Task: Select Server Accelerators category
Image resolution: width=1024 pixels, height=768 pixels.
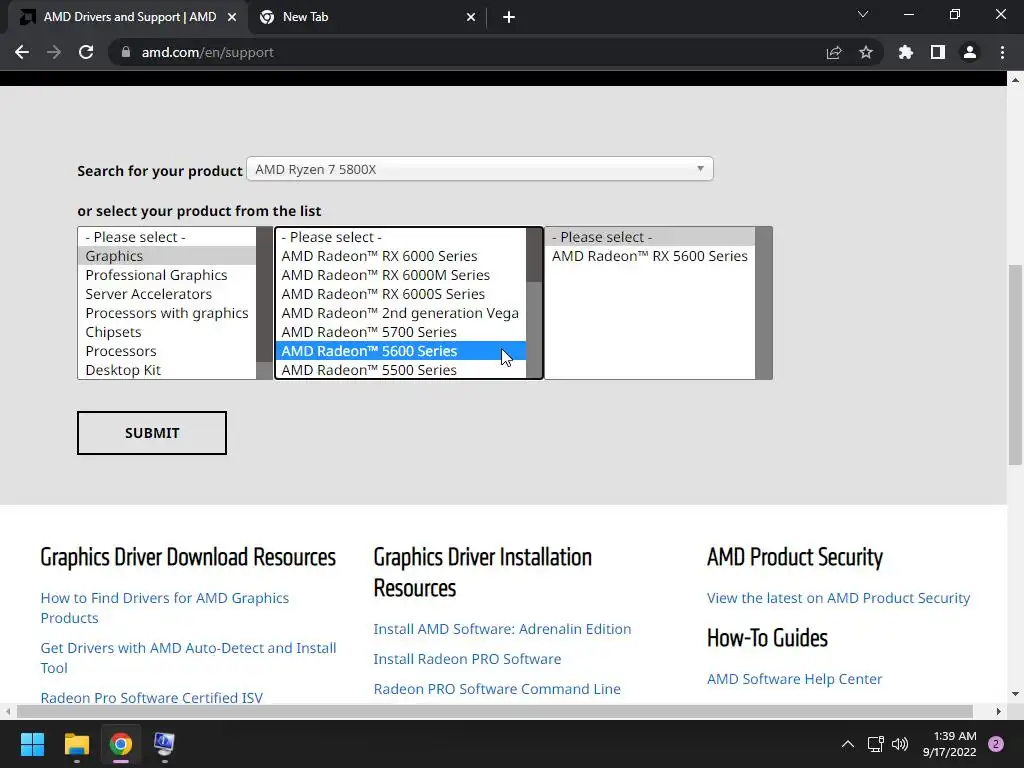Action: 167,294
